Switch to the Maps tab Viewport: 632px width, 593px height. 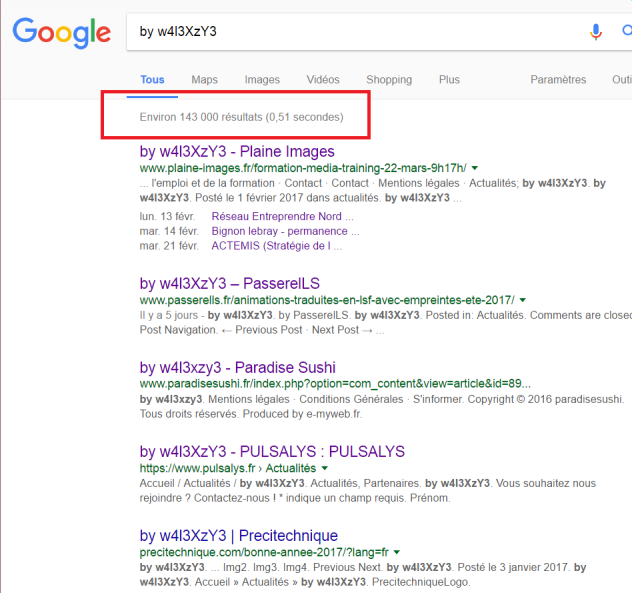(204, 80)
